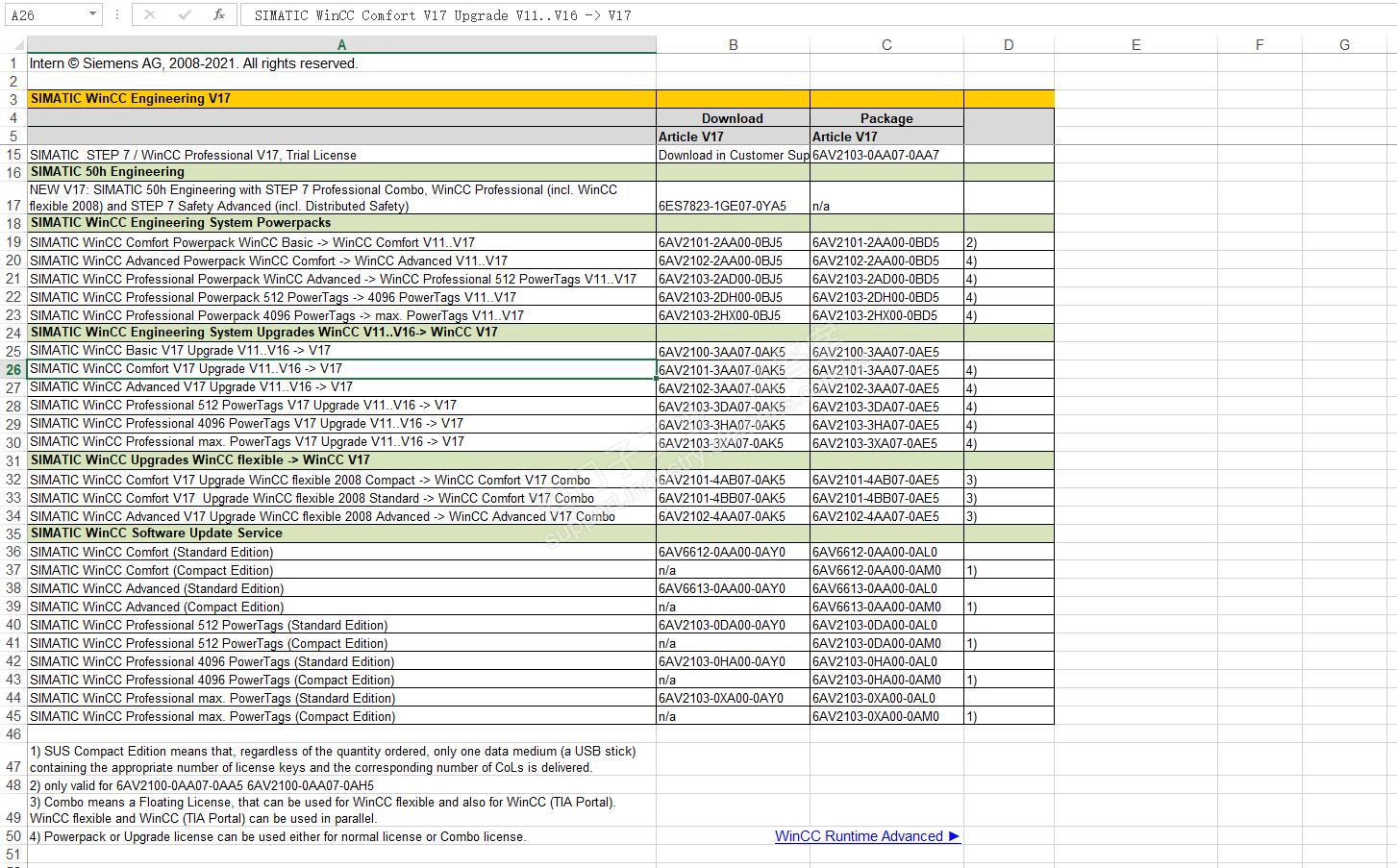The image size is (1397, 868).
Task: Select 'Professional max. PowerTags (Compact Edition)' cell
Action: (x=341, y=716)
